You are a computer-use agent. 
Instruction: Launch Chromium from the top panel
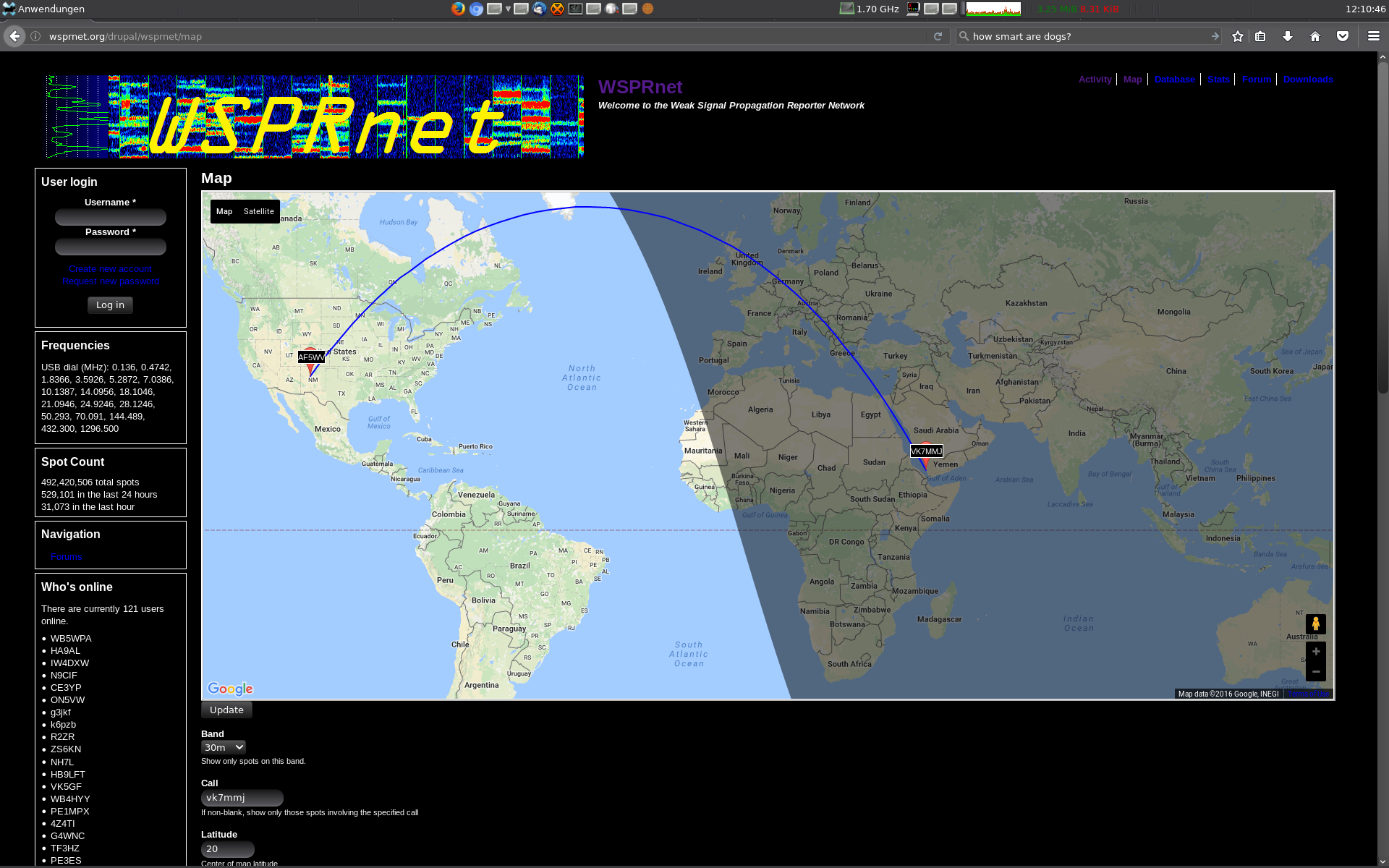tap(476, 9)
